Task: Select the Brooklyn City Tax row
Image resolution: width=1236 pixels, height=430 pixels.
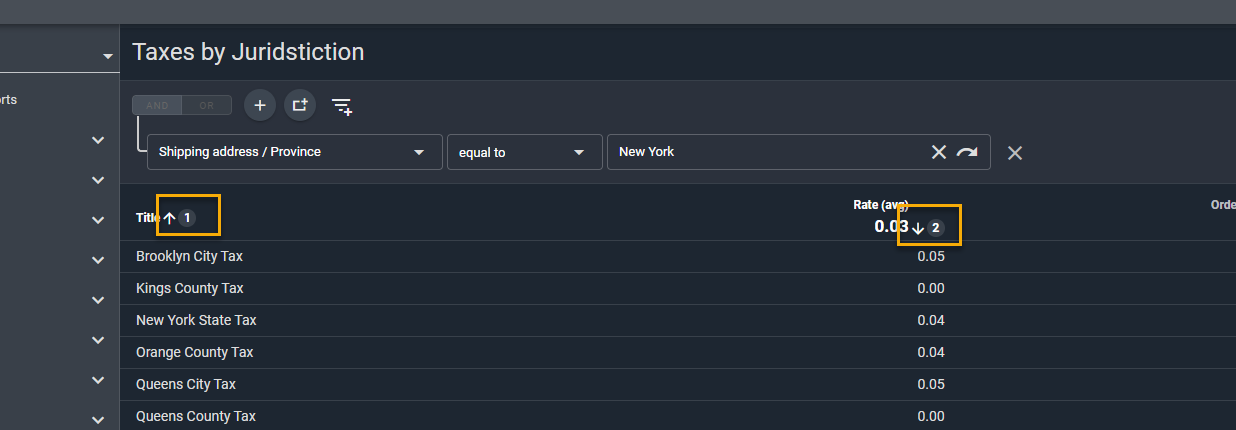Action: [189, 257]
